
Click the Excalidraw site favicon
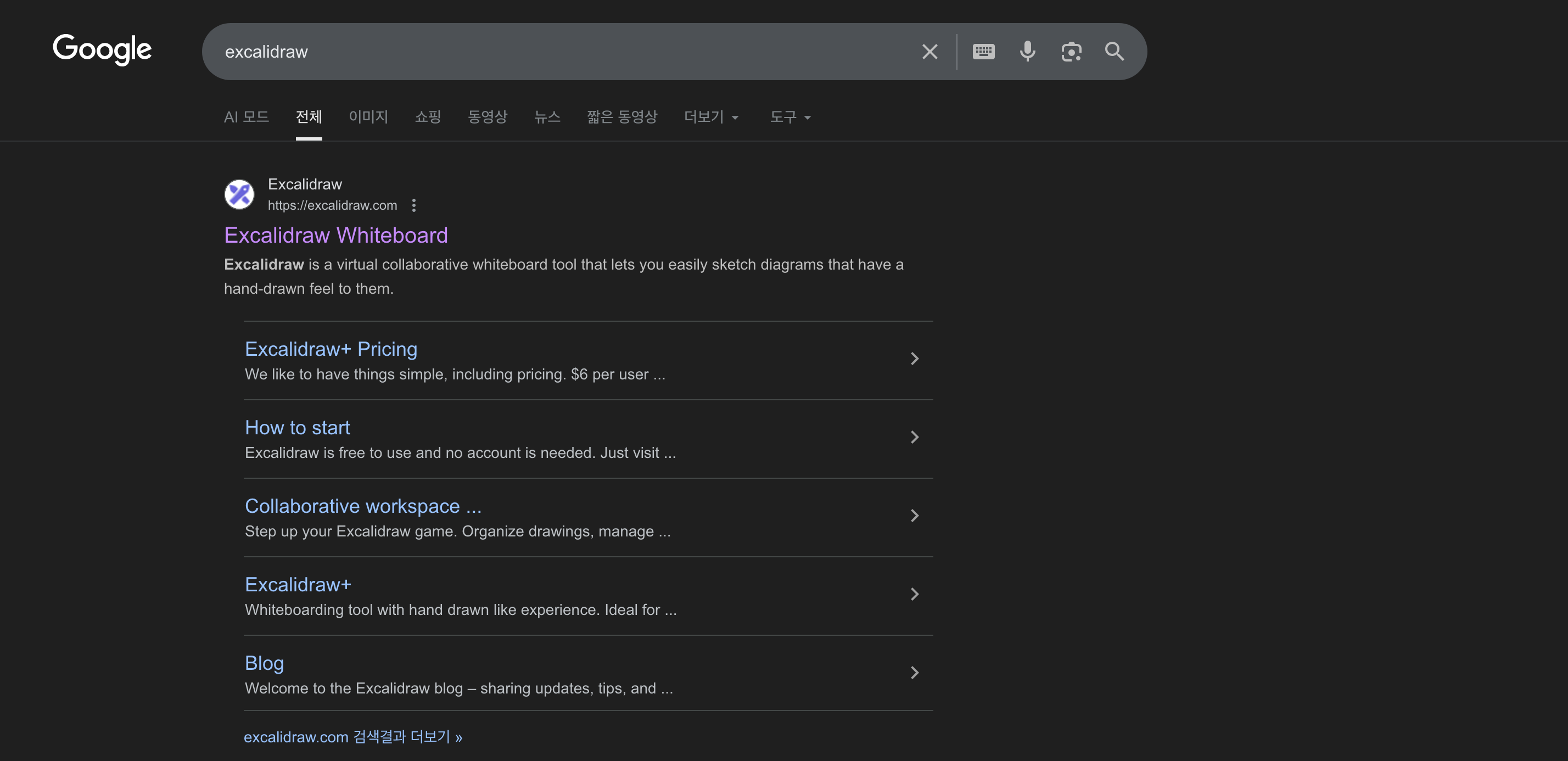tap(239, 194)
